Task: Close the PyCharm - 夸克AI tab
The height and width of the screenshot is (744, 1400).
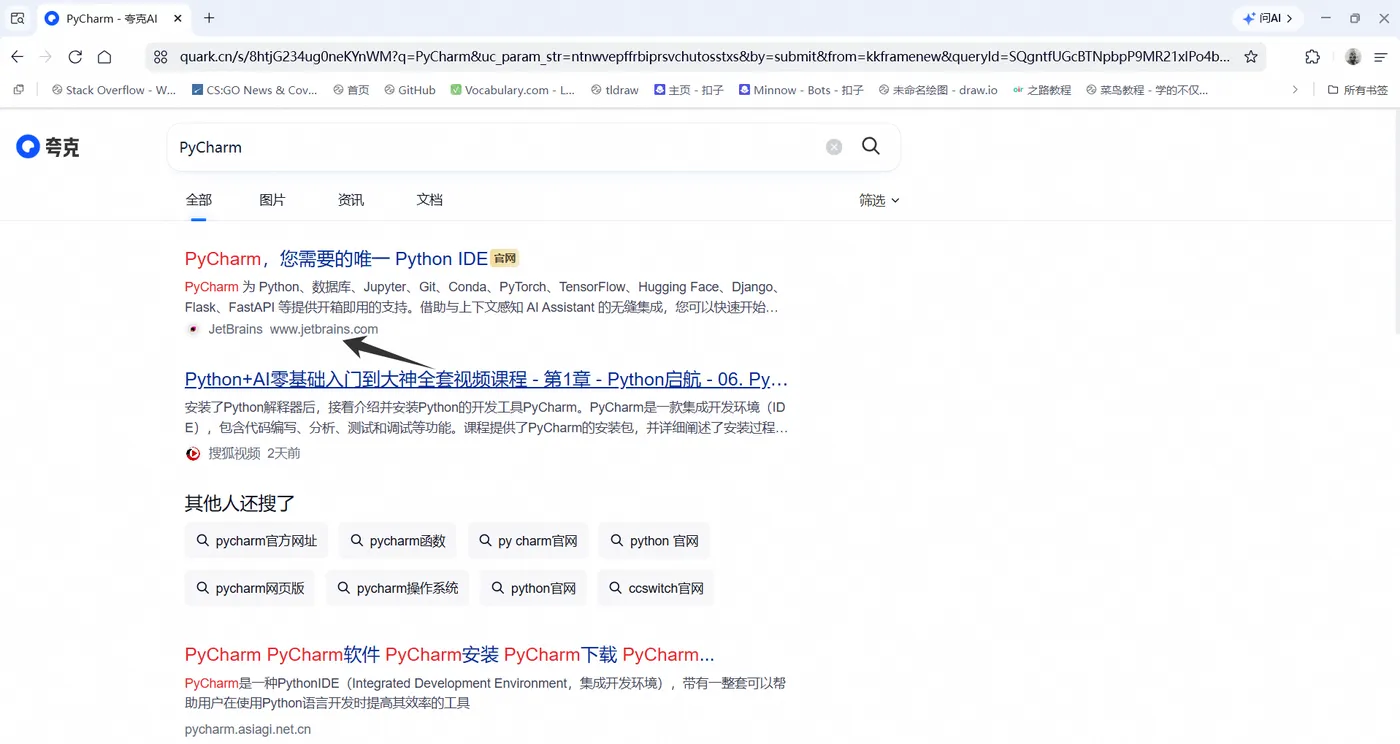Action: point(178,18)
